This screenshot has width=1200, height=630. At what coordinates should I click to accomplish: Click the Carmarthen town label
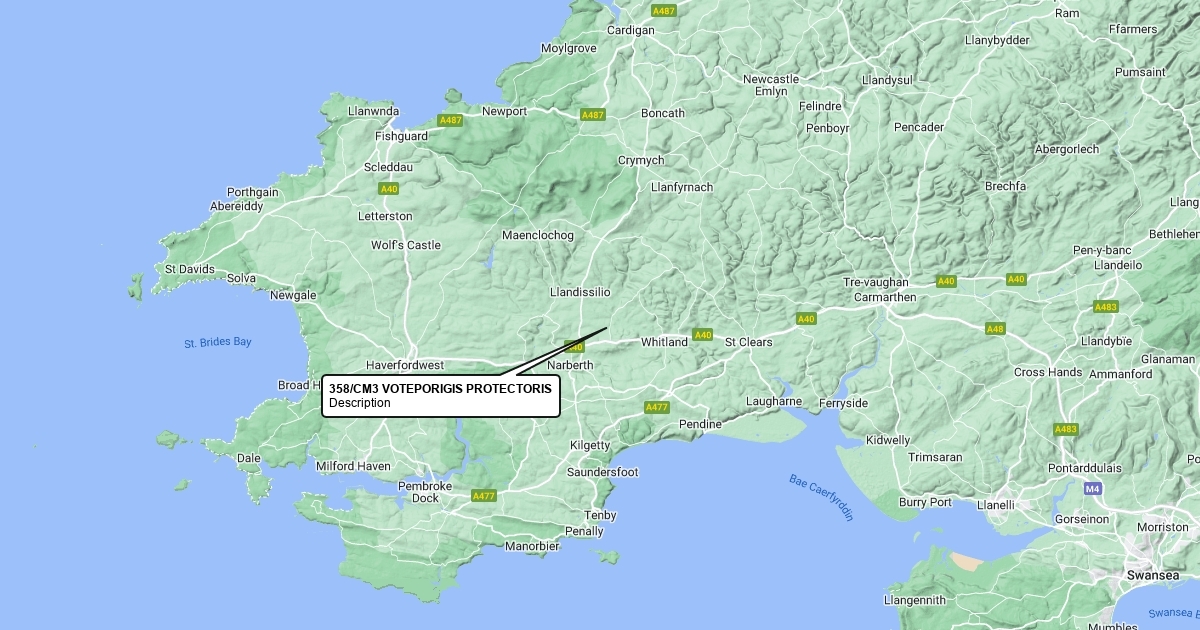click(x=884, y=297)
